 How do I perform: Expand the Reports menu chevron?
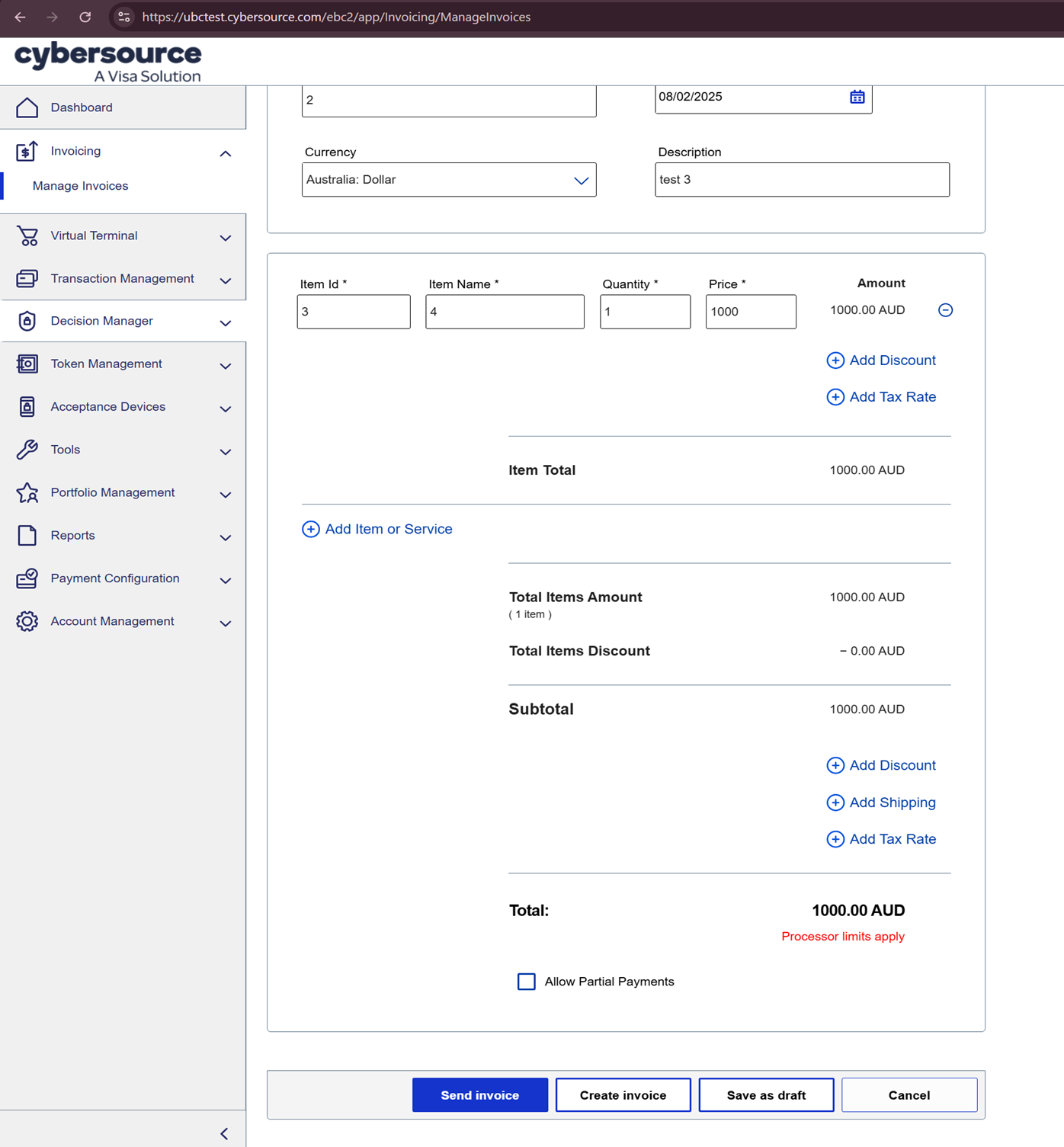pyautogui.click(x=225, y=537)
